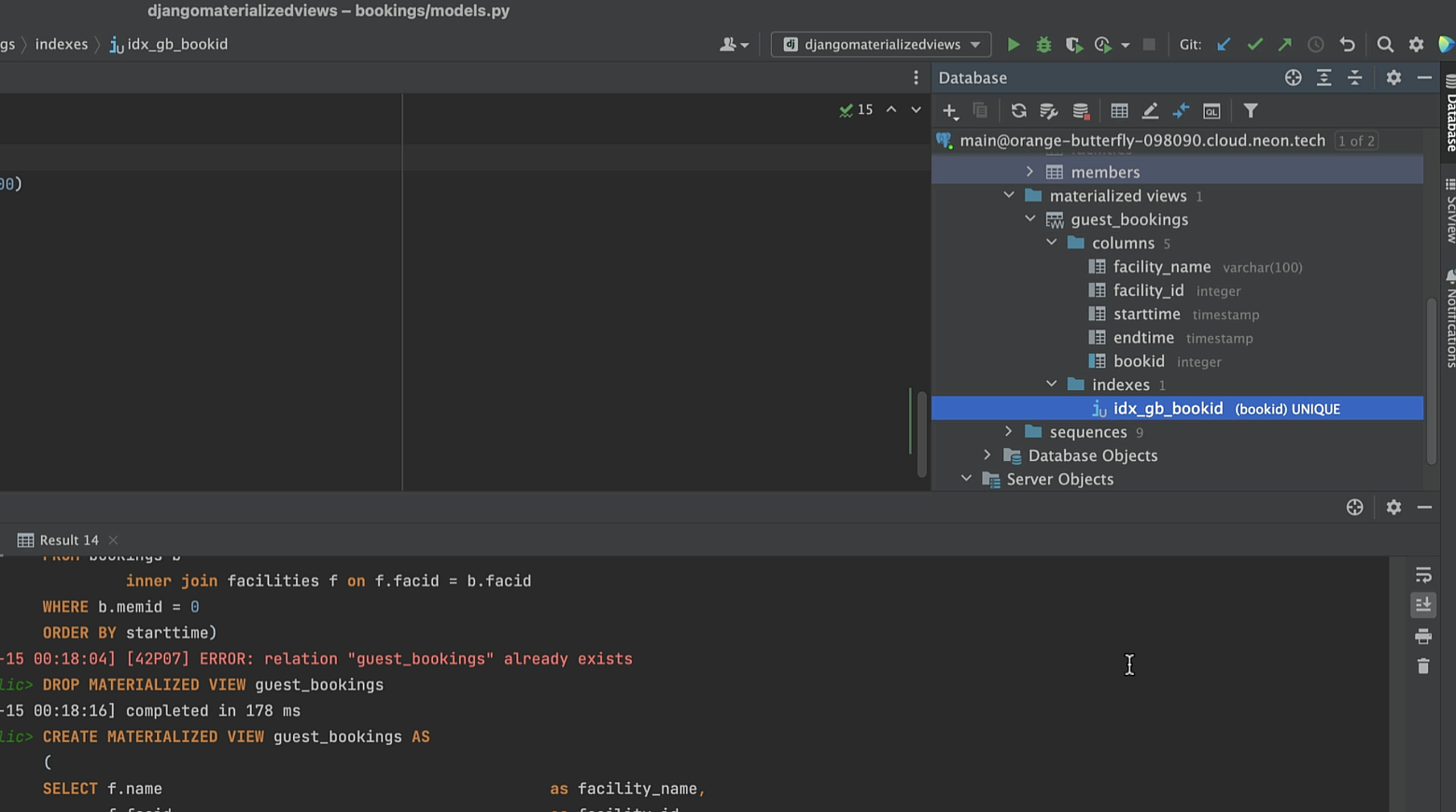Start debugging with the bug icon
The width and height of the screenshot is (1456, 812).
1043,45
